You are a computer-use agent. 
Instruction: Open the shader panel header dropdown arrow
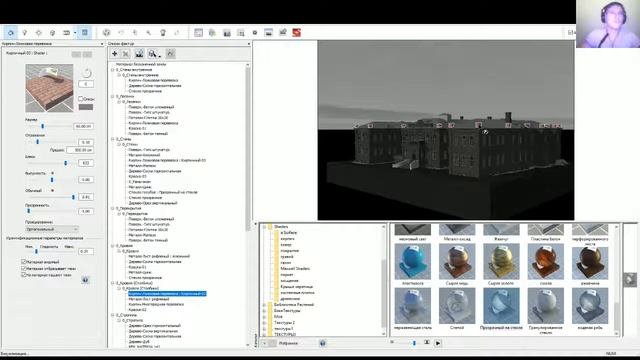[102, 44]
